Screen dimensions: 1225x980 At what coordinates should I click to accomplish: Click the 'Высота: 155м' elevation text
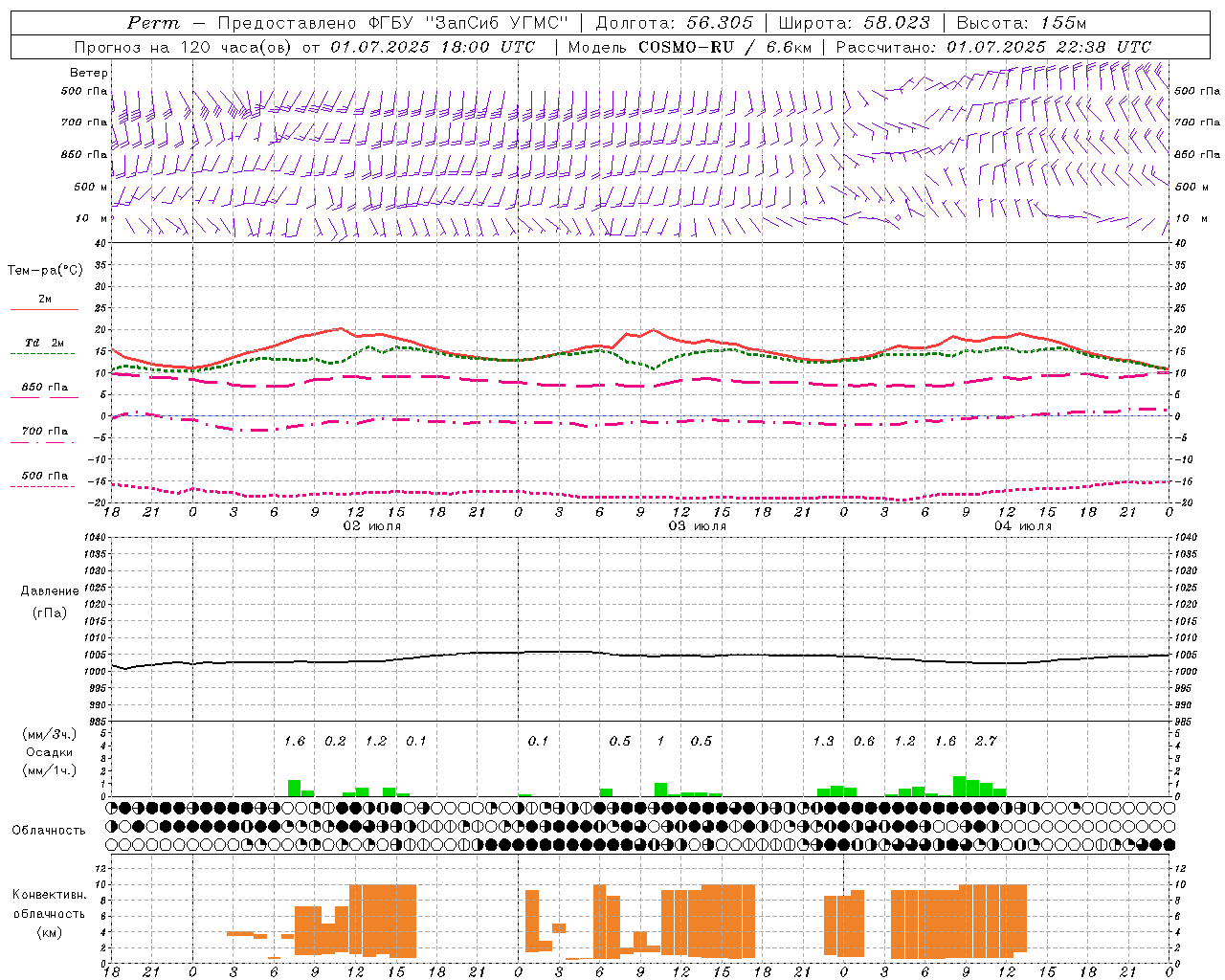pyautogui.click(x=1021, y=23)
